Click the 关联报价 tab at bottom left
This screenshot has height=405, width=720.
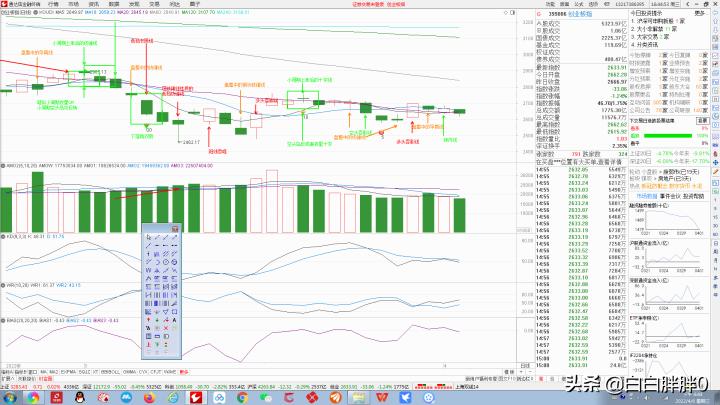pyautogui.click(x=26, y=379)
